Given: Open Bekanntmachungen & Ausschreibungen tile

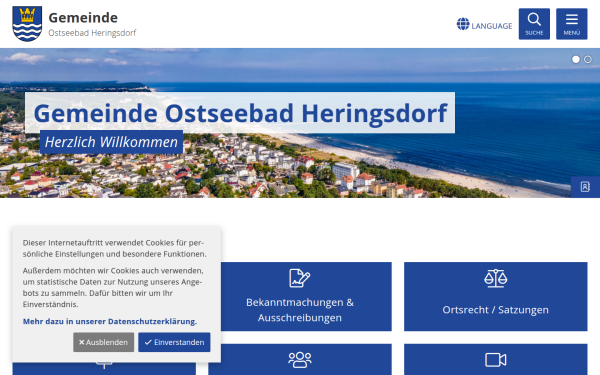Looking at the screenshot, I should (x=300, y=297).
